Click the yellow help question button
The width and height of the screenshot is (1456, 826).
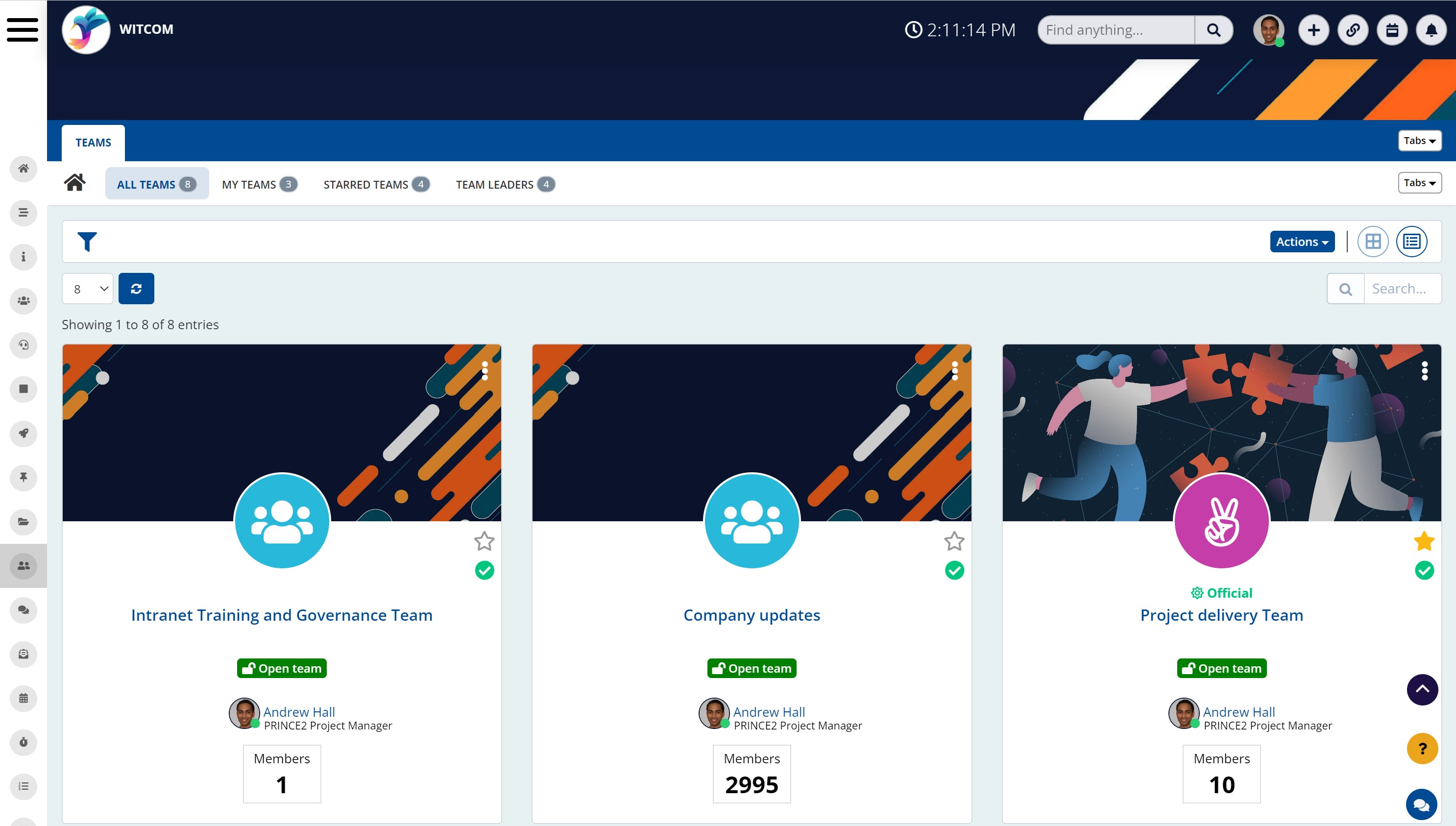click(1422, 749)
